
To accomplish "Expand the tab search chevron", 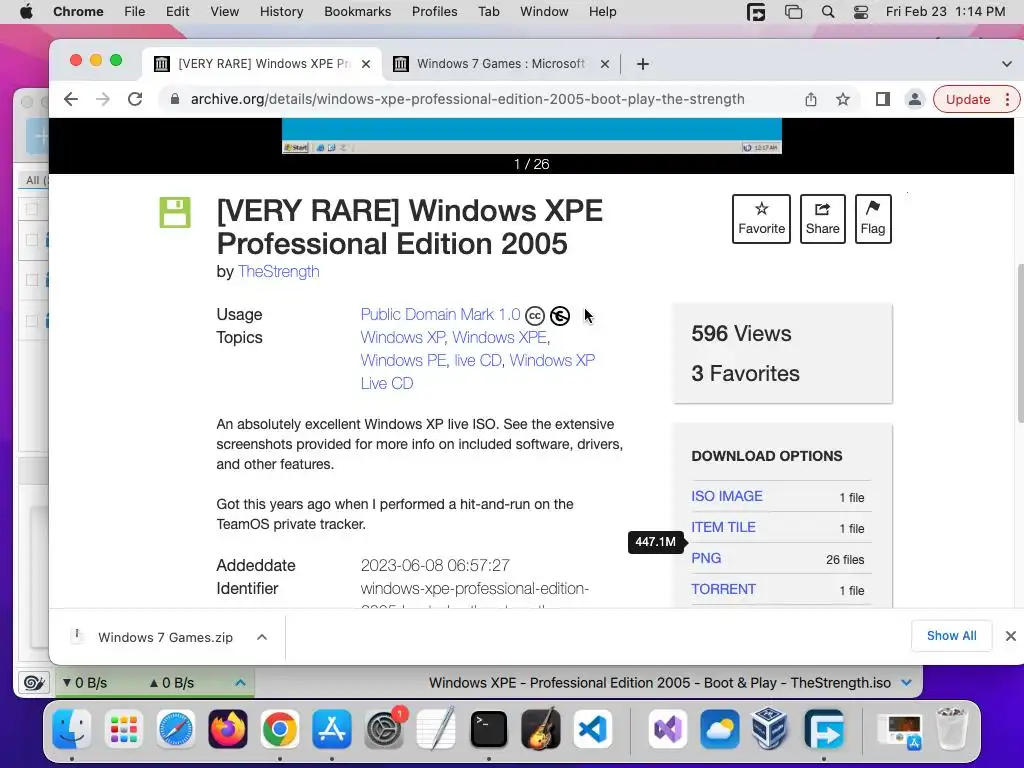I will 1006,64.
